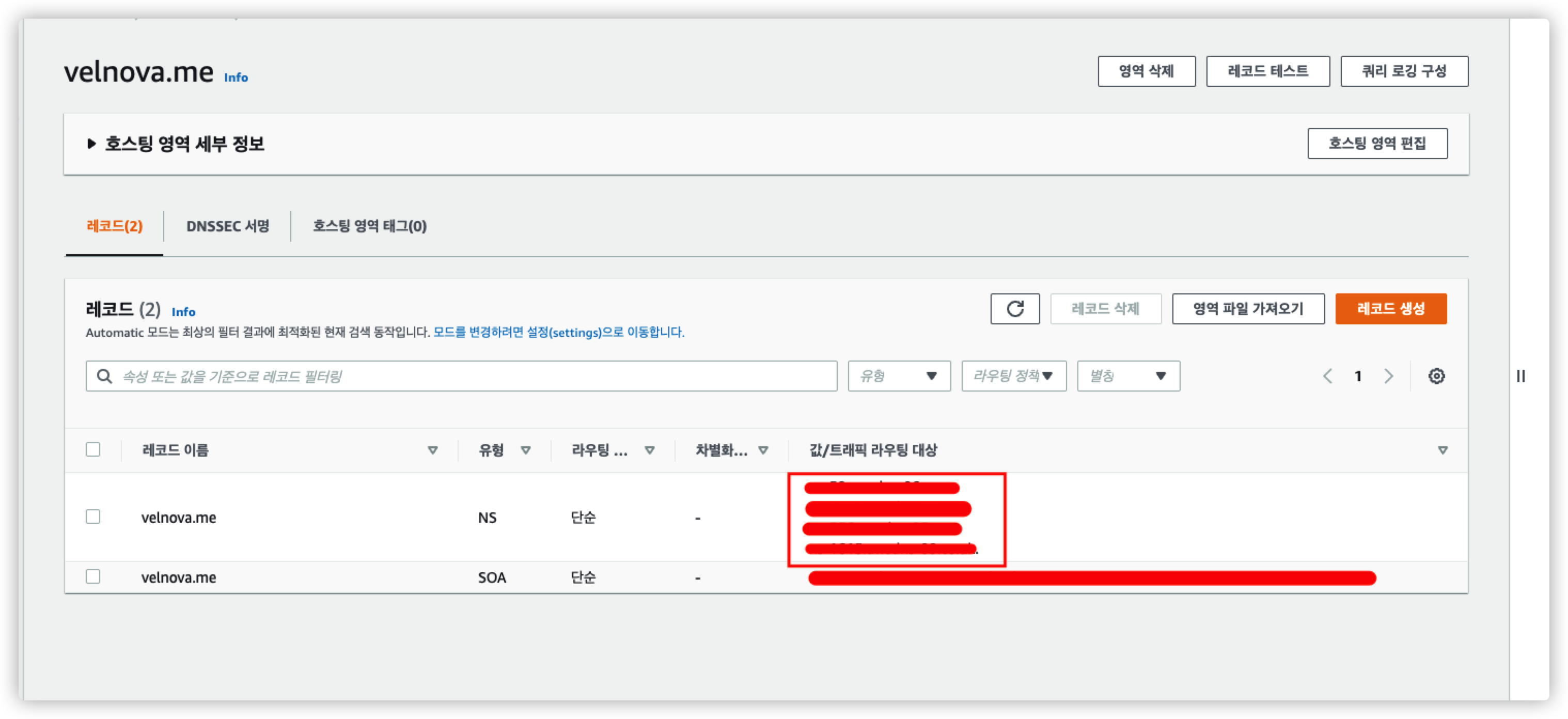Select all records header checkbox
This screenshot has width=1568, height=719.
(93, 450)
